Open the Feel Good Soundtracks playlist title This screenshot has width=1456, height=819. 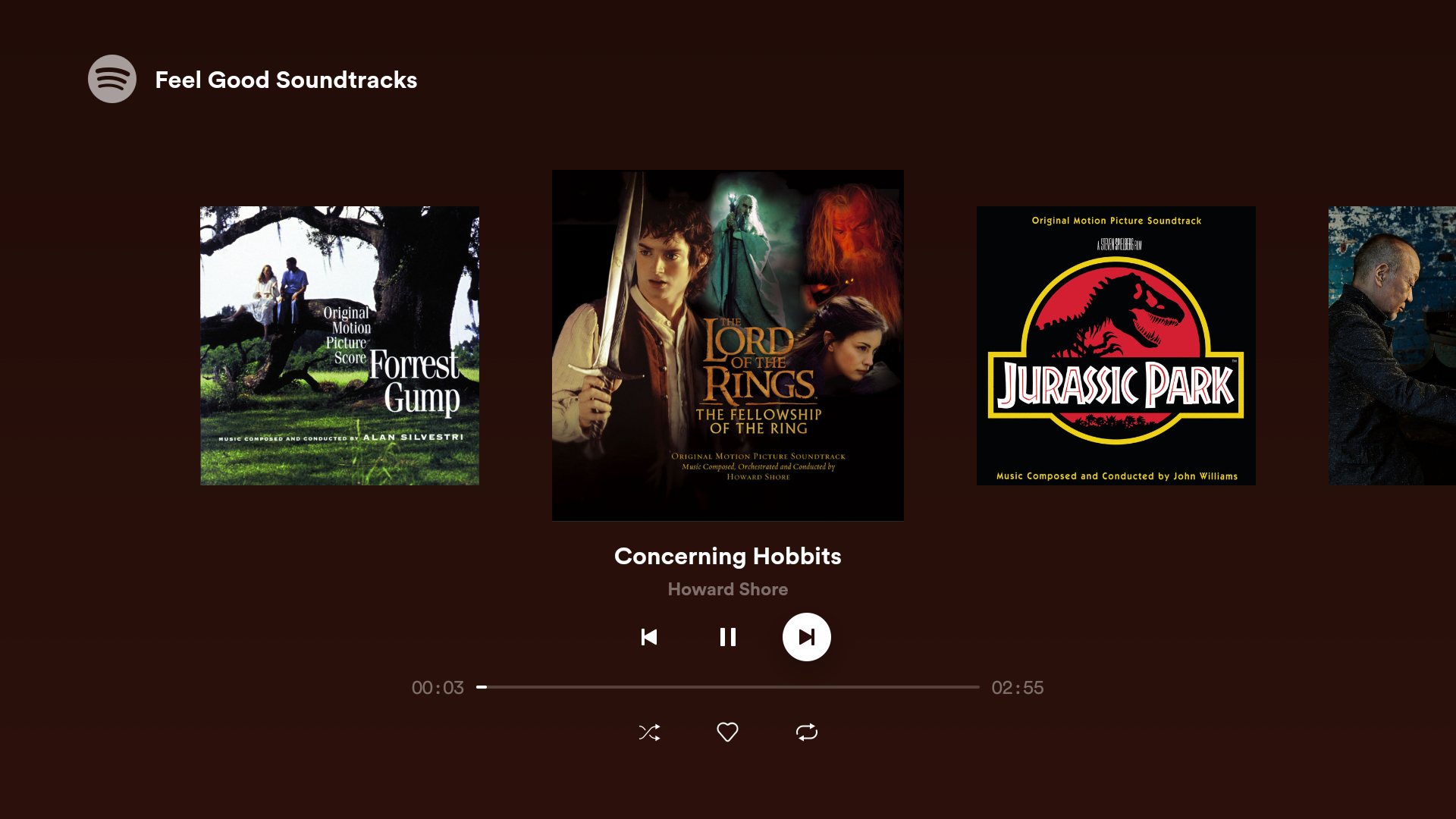(x=286, y=80)
